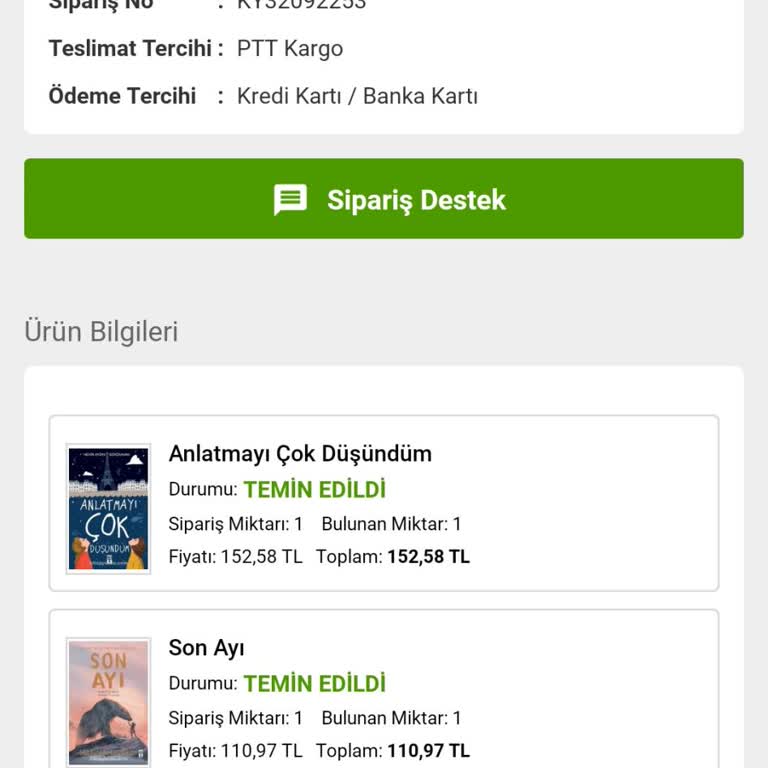Viewport: 768px width, 768px height.
Task: Click TEMİN EDİLDİ status of Son Ayı
Action: [x=314, y=684]
